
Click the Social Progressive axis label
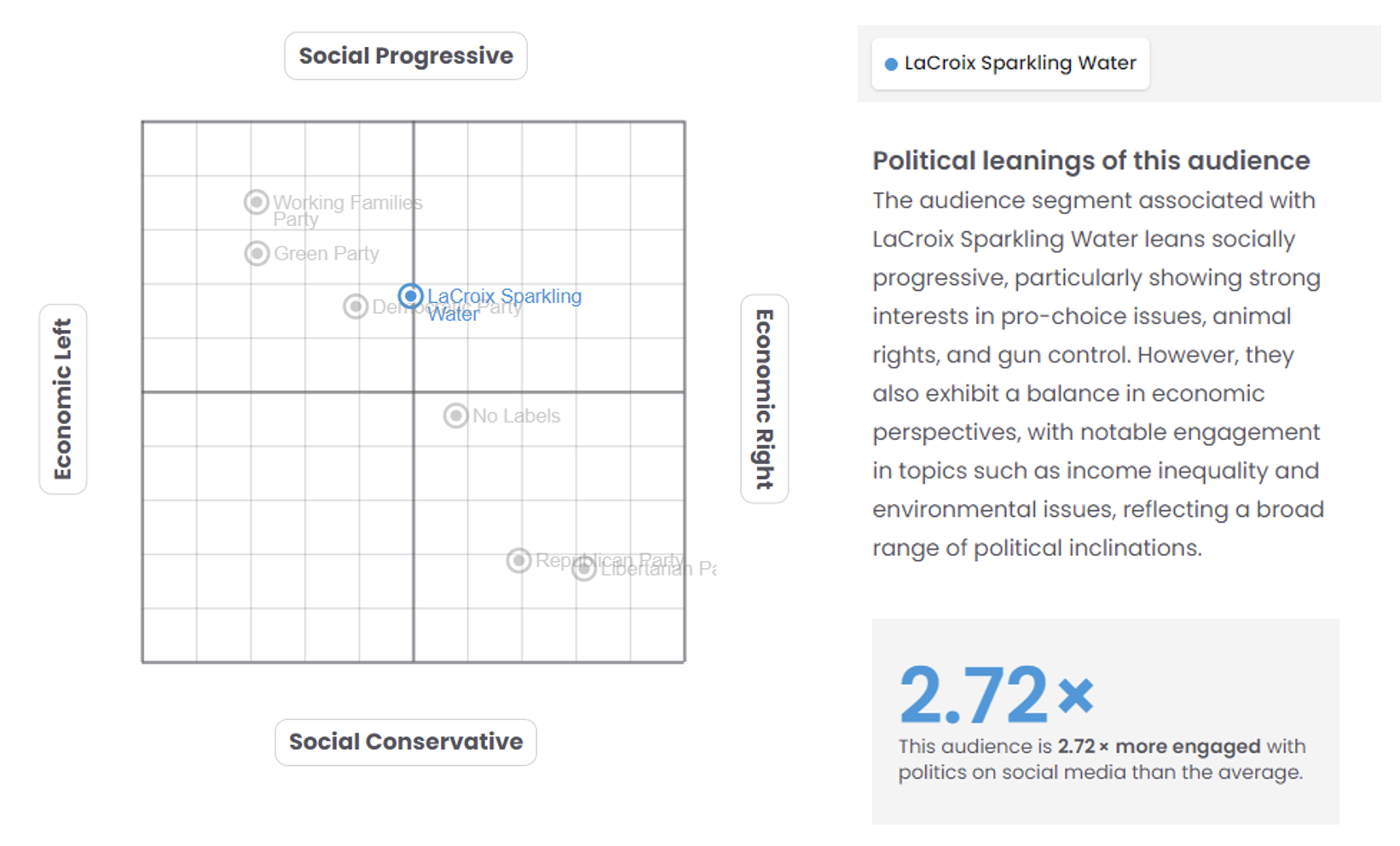click(406, 56)
